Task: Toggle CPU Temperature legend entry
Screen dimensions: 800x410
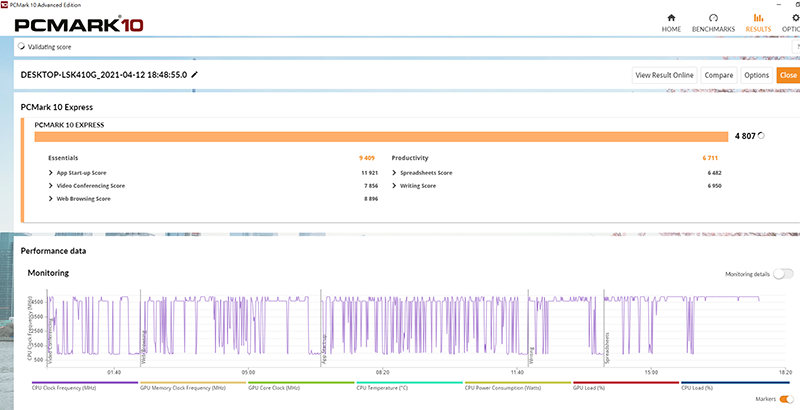Action: click(x=409, y=385)
